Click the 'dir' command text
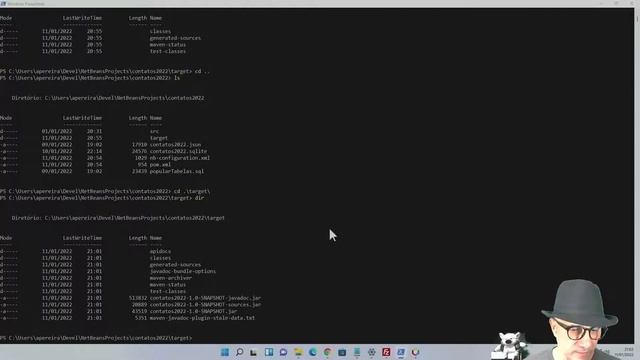This screenshot has width=640, height=360. pyautogui.click(x=199, y=198)
